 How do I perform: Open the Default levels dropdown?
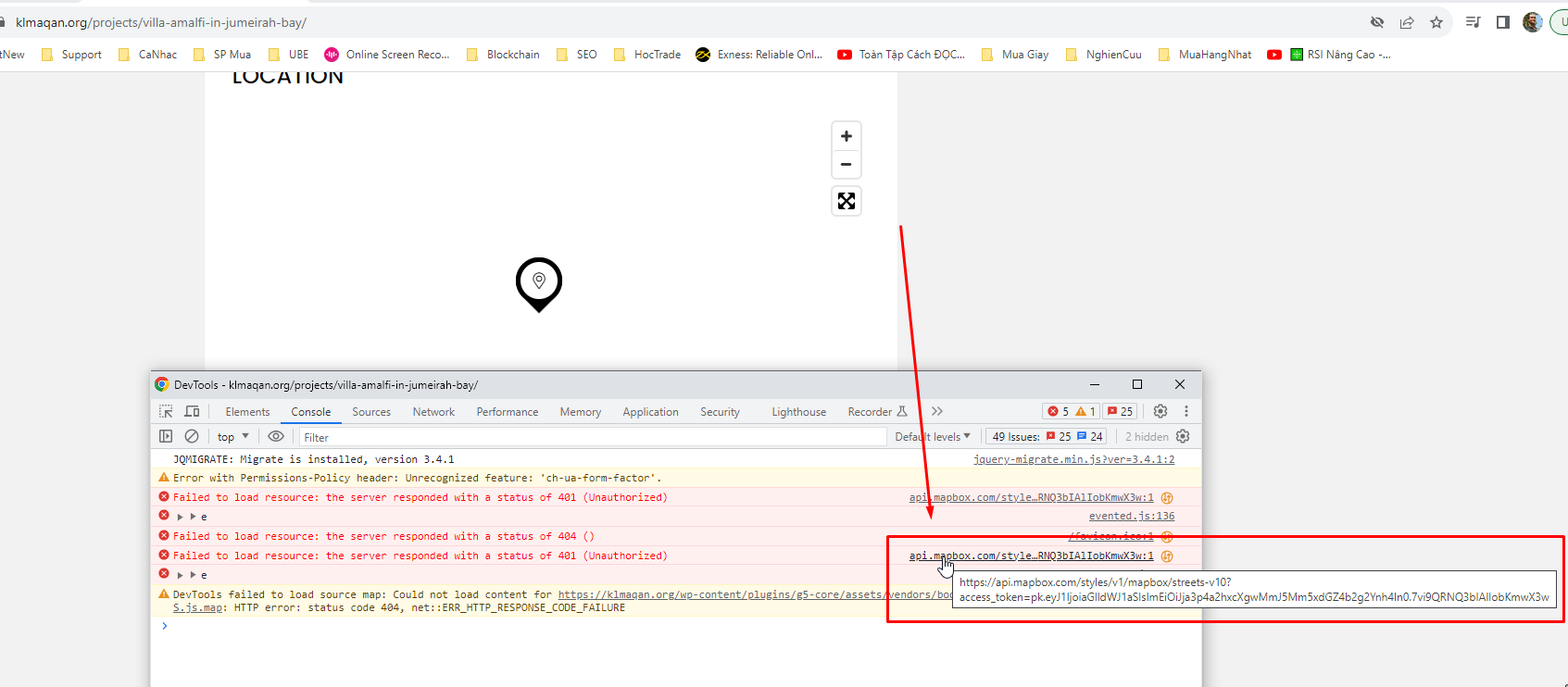933,437
